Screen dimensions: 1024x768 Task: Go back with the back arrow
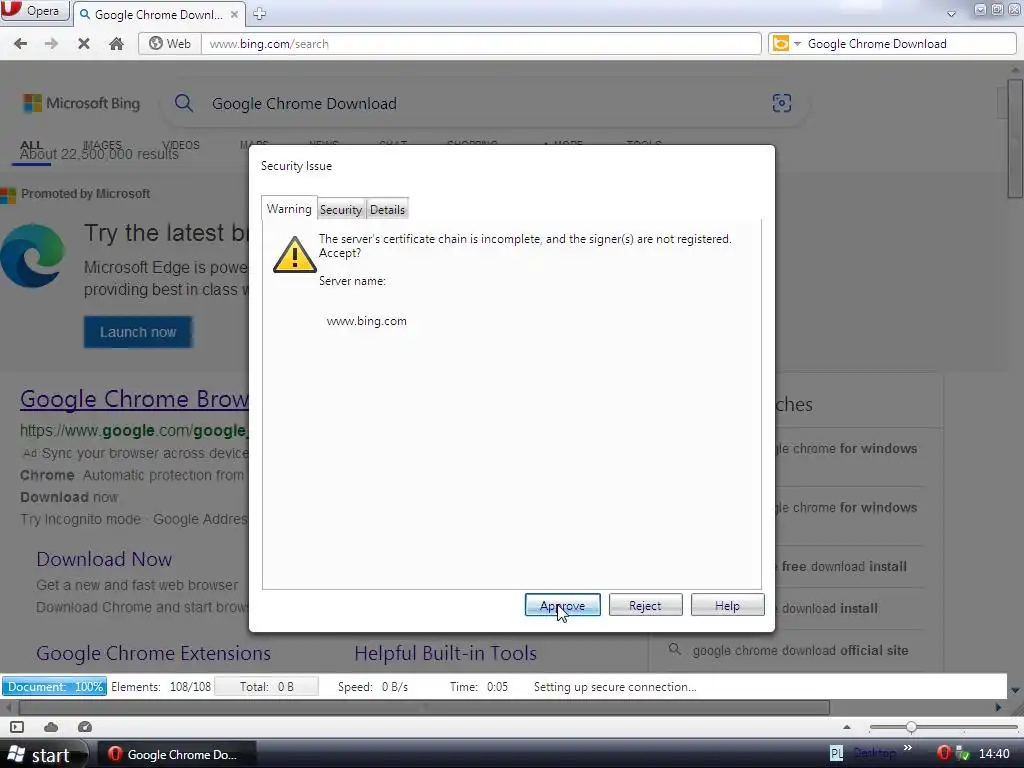click(x=21, y=44)
